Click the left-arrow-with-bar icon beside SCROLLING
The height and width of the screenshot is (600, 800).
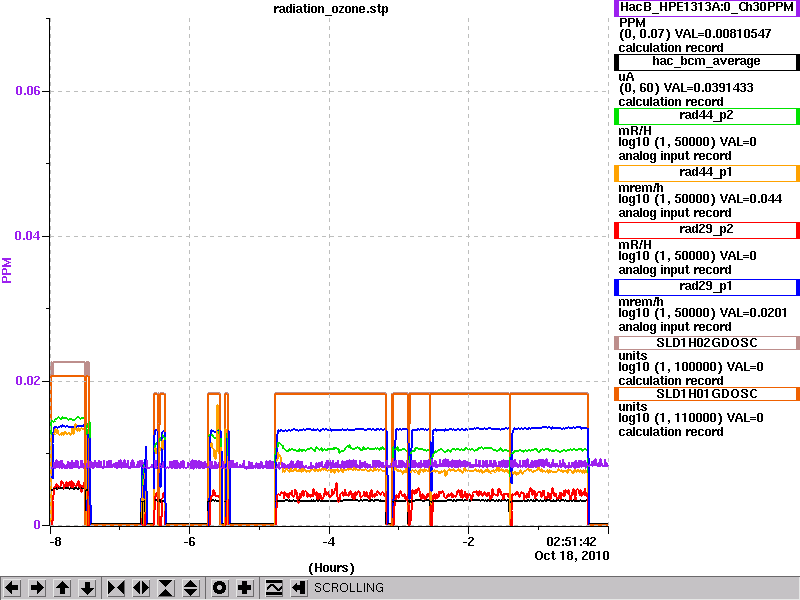299,588
